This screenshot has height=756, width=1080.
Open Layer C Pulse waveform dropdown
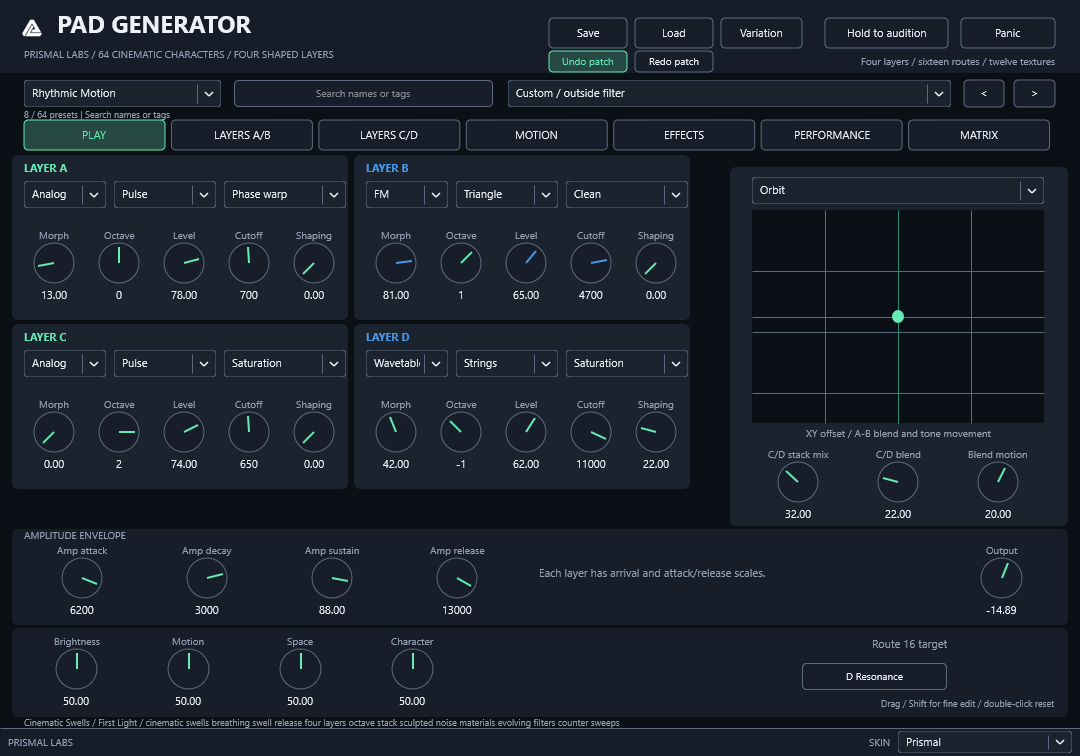[165, 364]
